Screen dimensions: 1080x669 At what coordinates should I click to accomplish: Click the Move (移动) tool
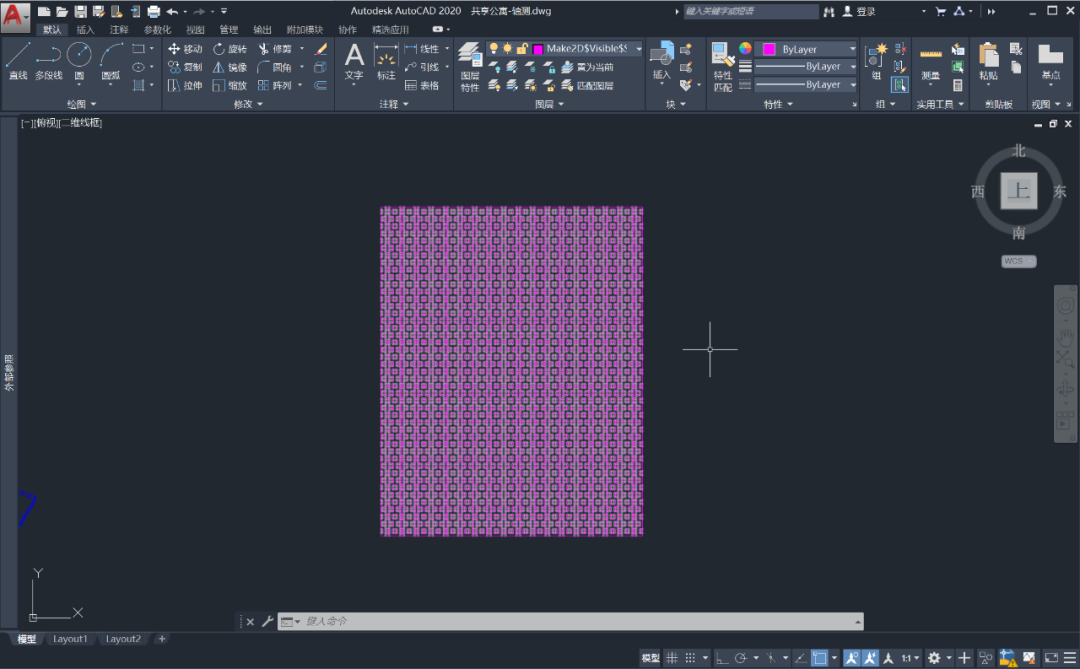point(185,49)
